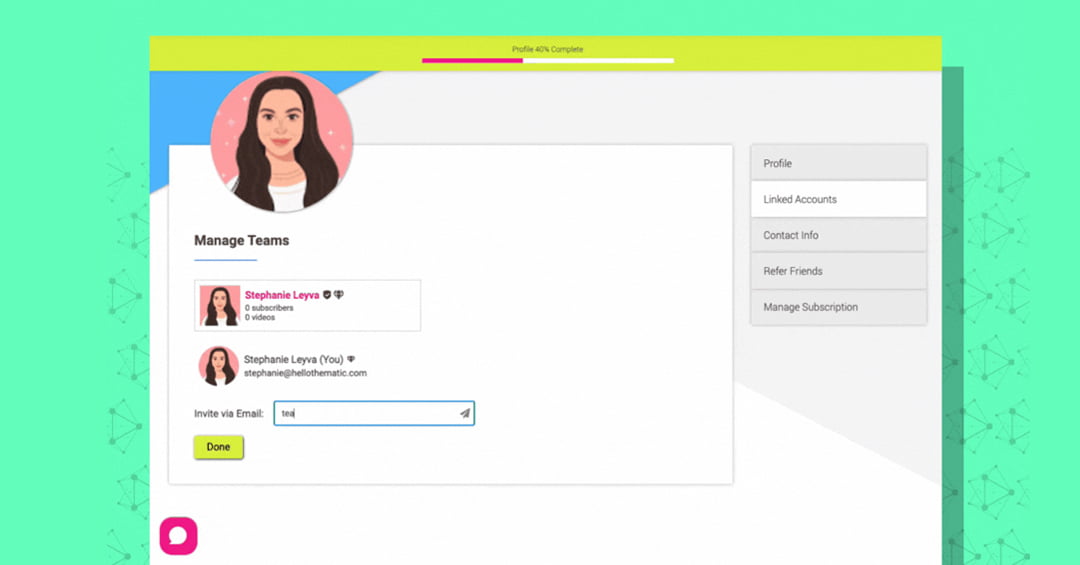Click the pink Stephanie Leyva channel name
This screenshot has width=1080, height=565.
(x=281, y=295)
